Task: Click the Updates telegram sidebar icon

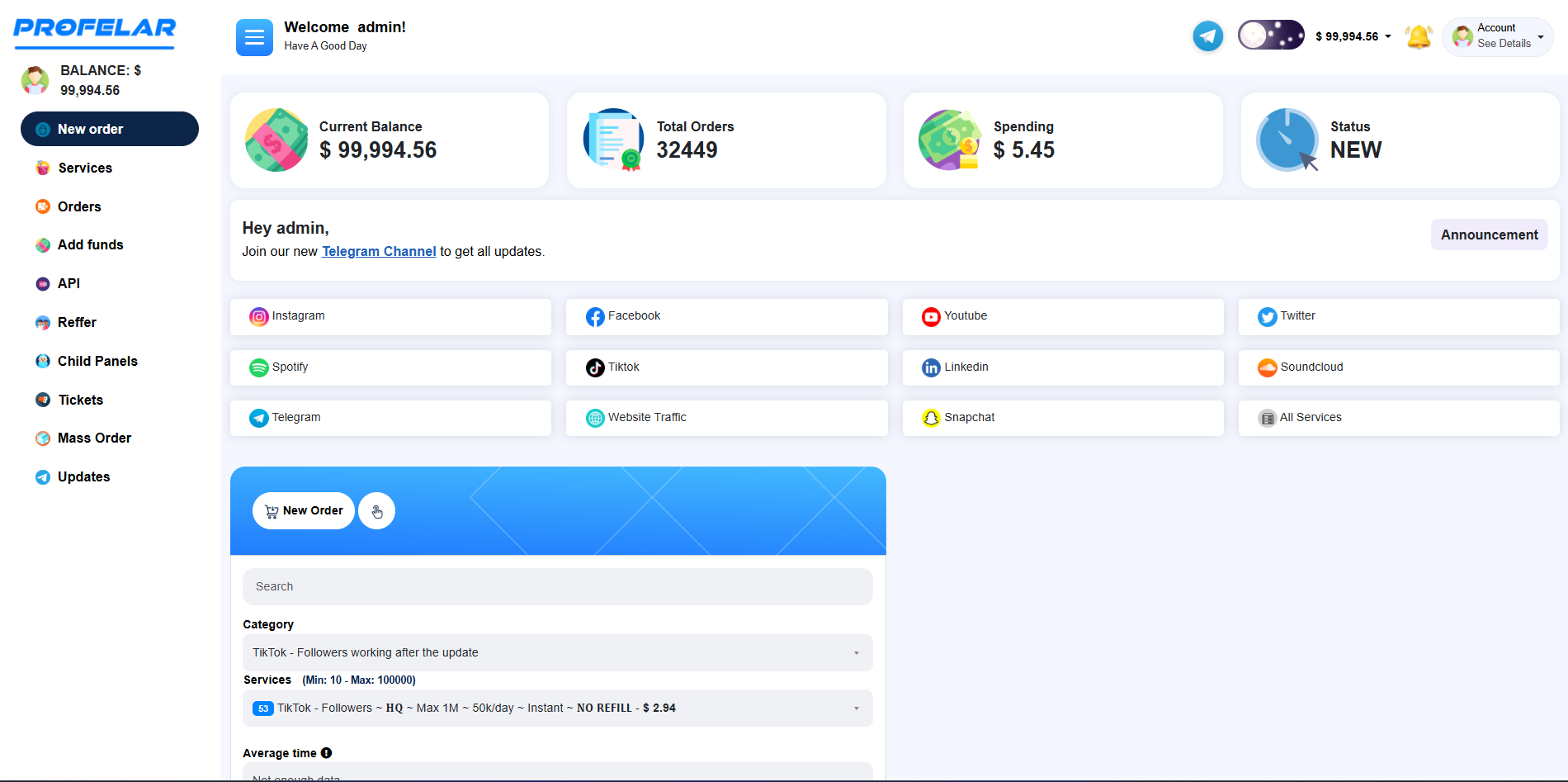Action: [x=43, y=477]
